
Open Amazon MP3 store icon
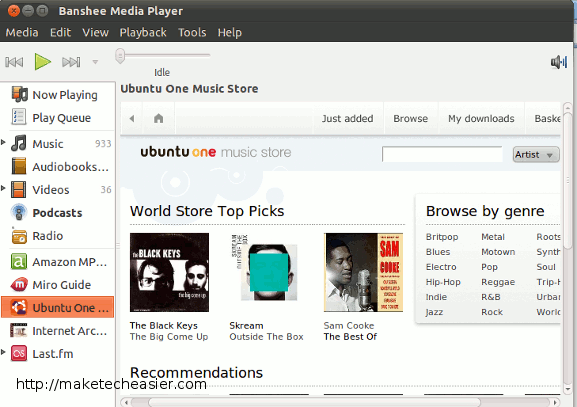[19, 262]
